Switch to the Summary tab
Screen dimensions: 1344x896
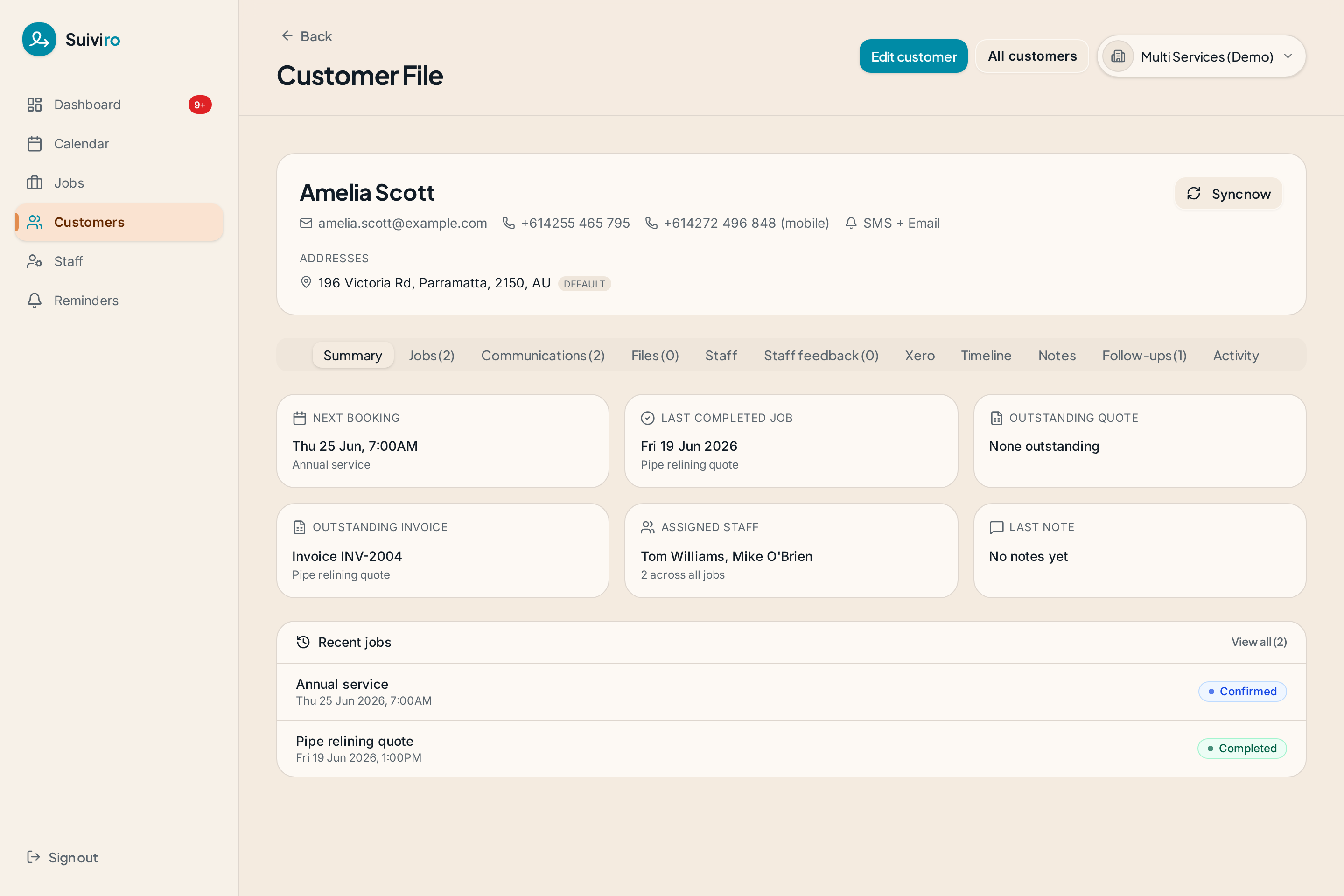point(353,356)
